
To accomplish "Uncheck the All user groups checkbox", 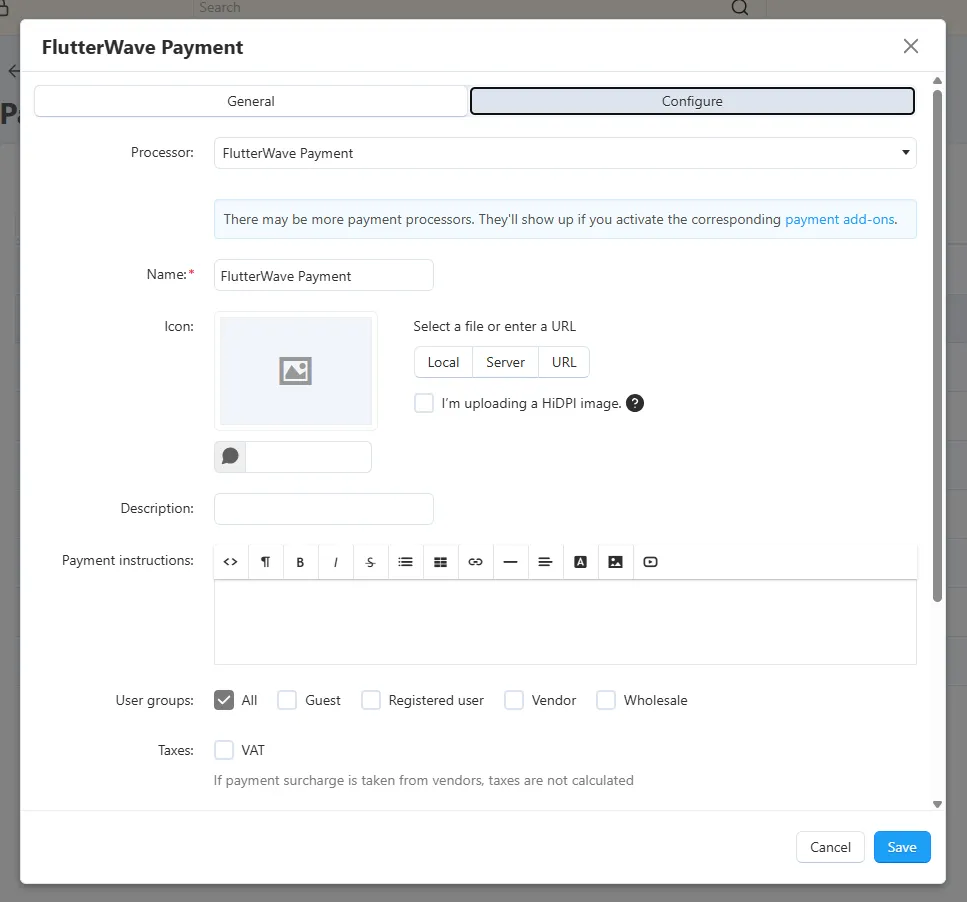I will coord(224,700).
